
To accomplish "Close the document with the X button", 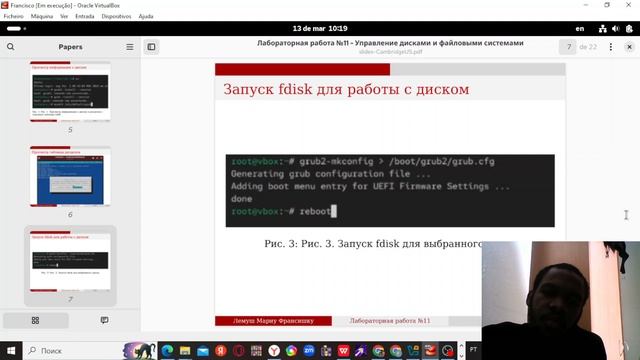I will click(629, 47).
